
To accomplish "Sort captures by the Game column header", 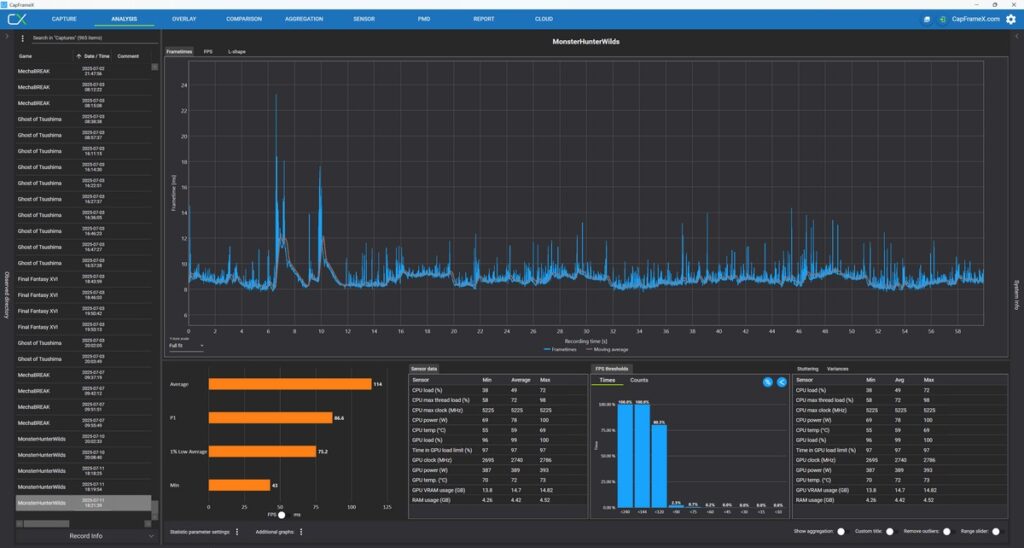I will (25, 56).
